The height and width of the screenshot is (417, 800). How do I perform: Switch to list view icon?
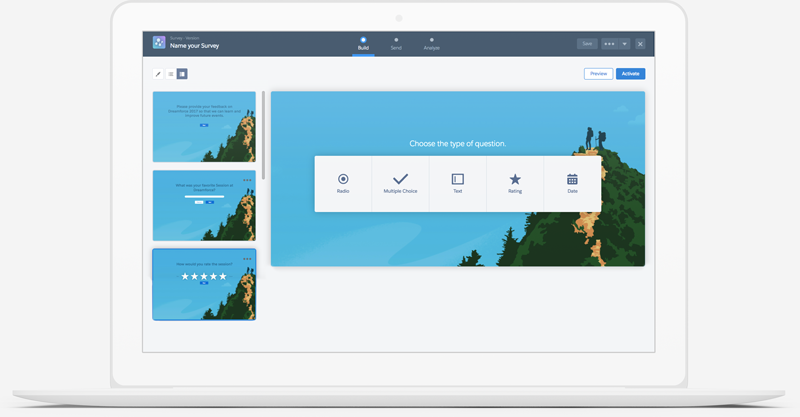tap(171, 74)
